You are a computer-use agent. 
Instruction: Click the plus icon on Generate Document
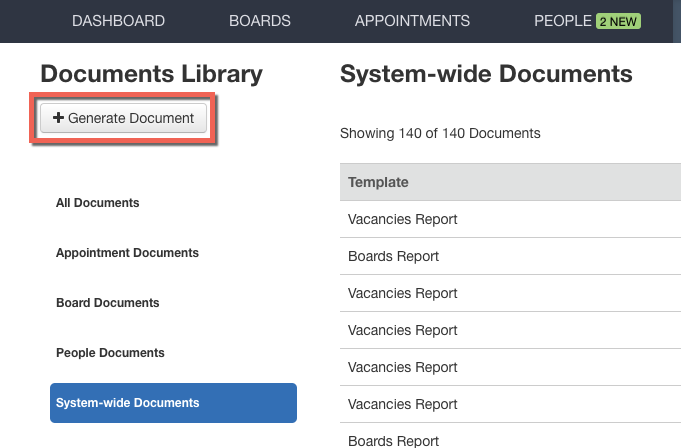(58, 118)
